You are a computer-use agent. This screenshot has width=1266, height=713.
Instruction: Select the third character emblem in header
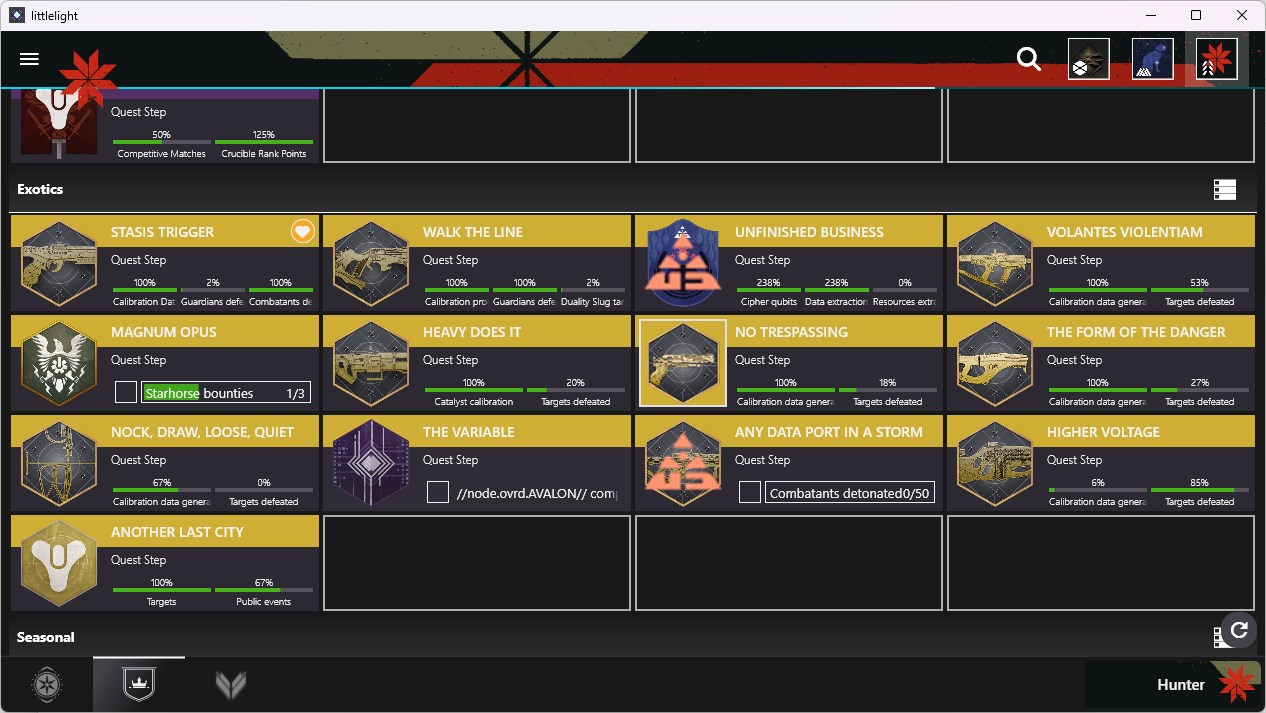coord(1216,59)
